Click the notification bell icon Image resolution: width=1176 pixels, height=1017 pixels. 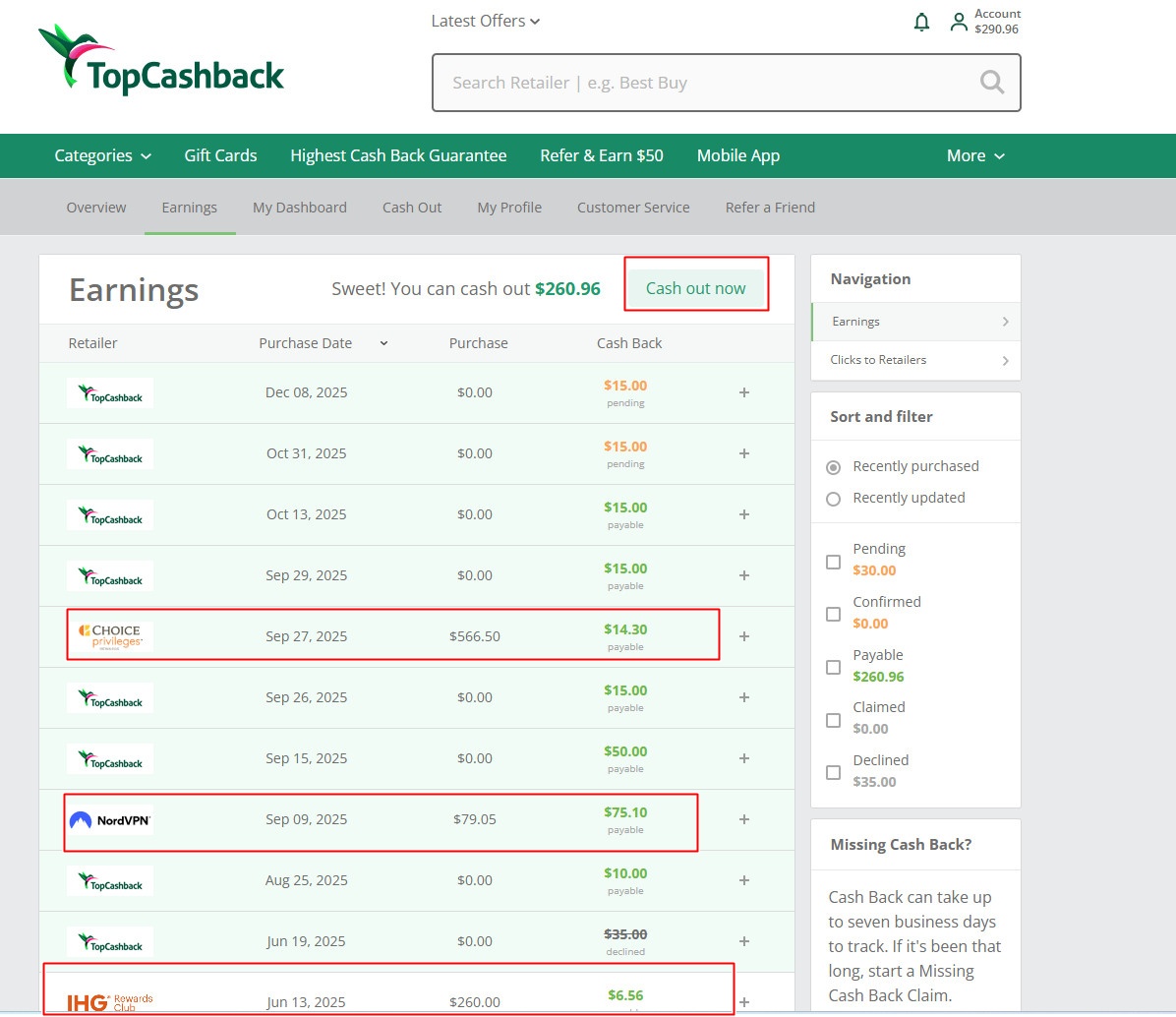pos(921,22)
